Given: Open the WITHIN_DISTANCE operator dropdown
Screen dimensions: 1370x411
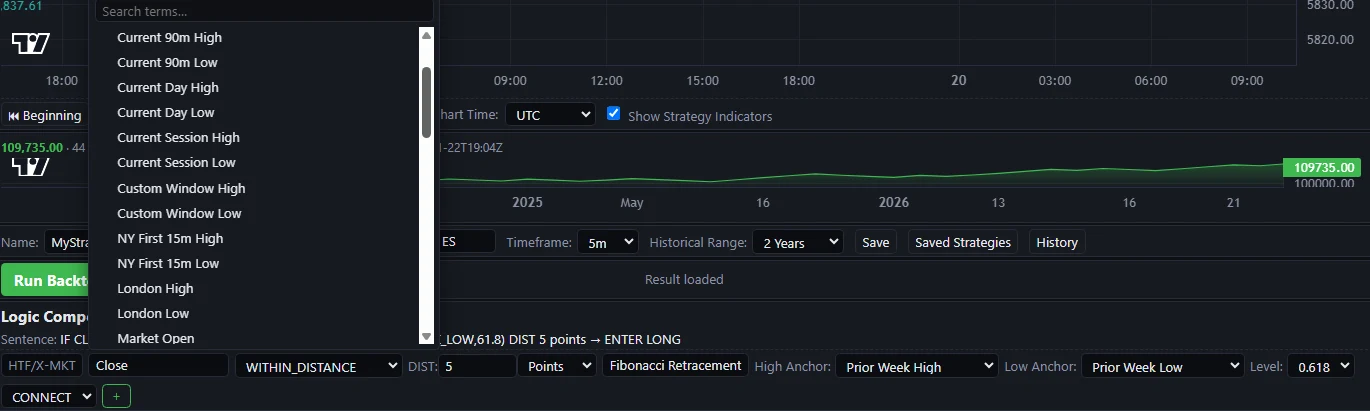Looking at the screenshot, I should 318,366.
